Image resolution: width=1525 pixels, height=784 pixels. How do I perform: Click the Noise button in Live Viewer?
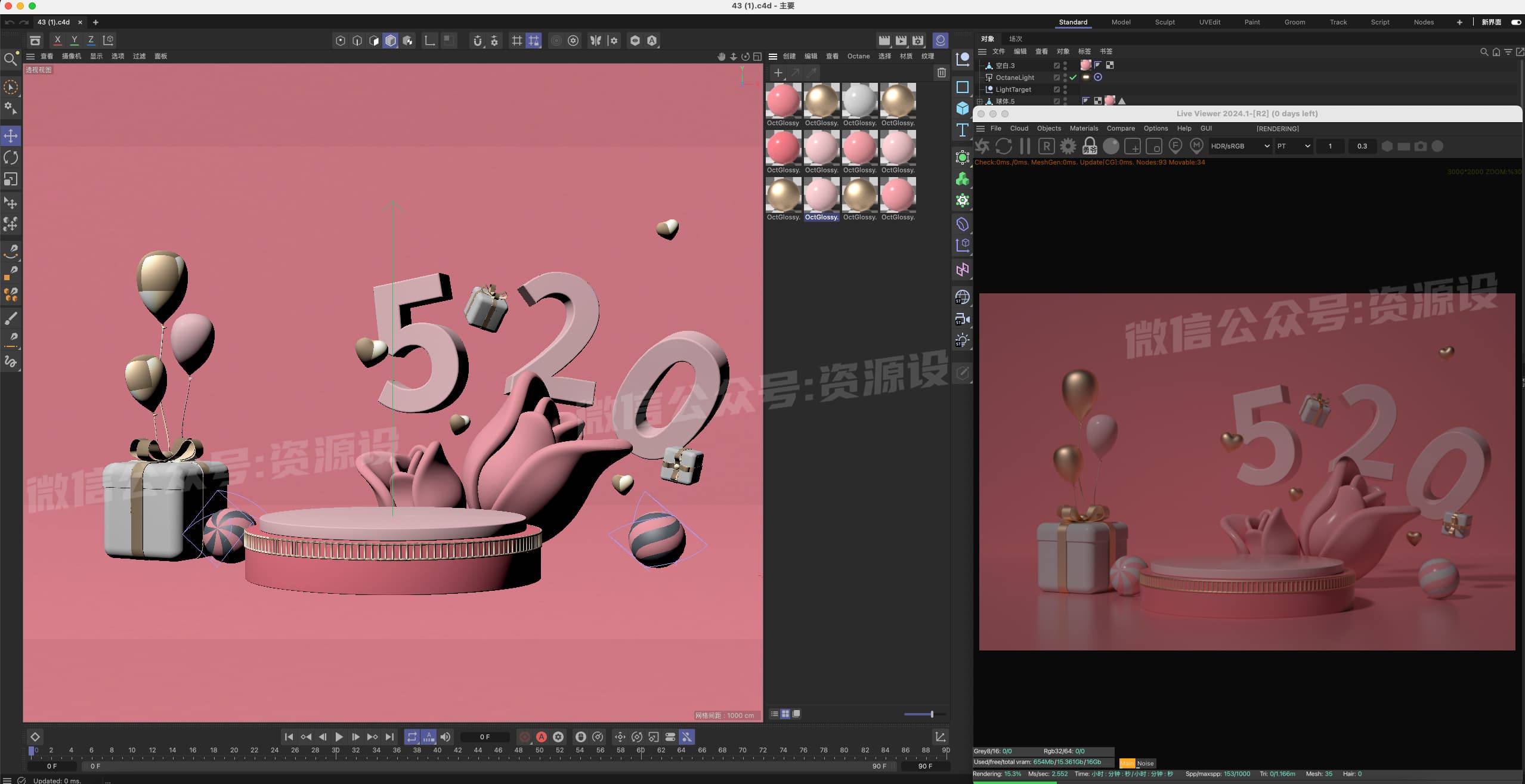click(1145, 763)
